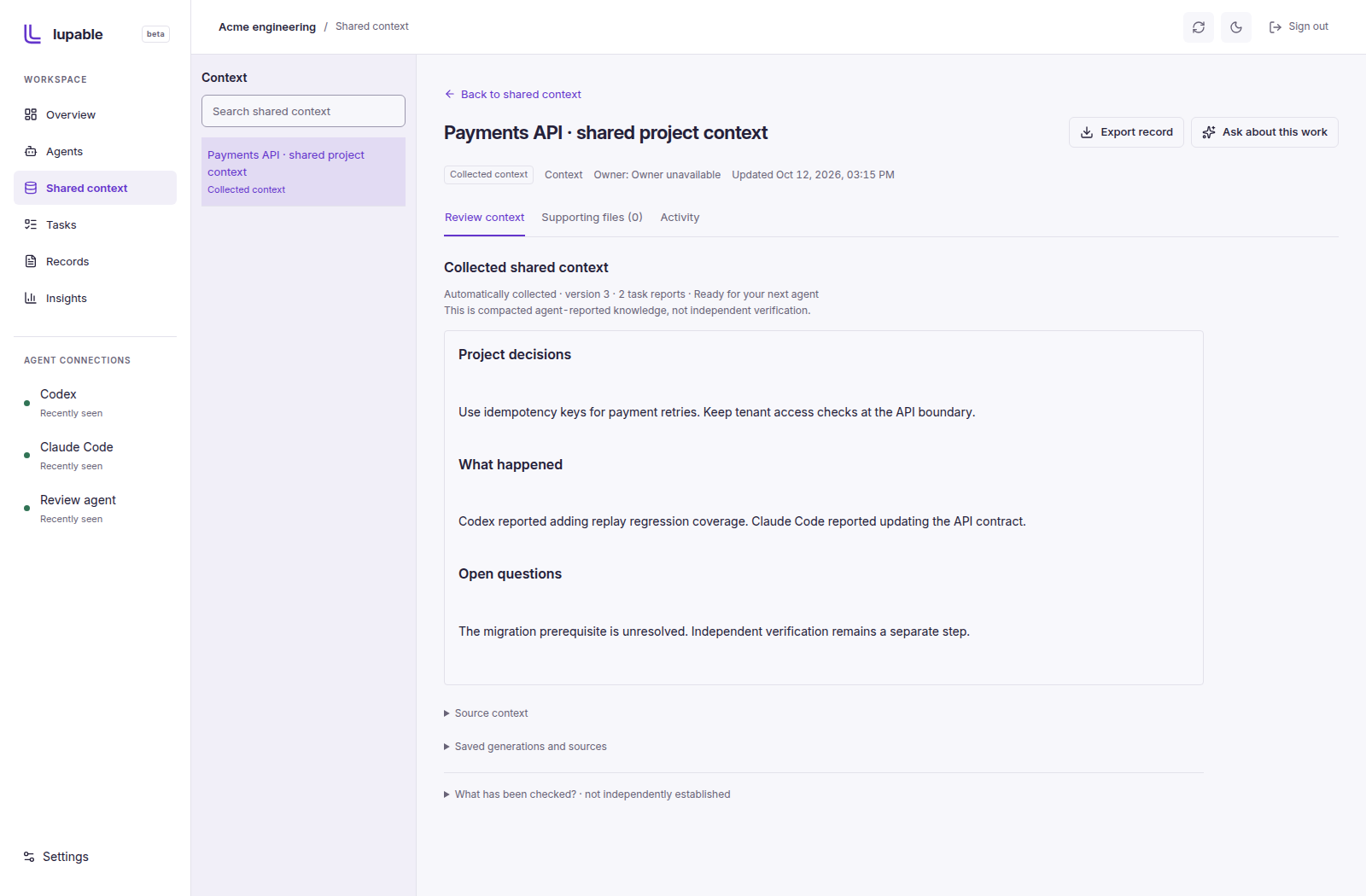
Task: Click Claude Code green status dot
Action: 26,456
